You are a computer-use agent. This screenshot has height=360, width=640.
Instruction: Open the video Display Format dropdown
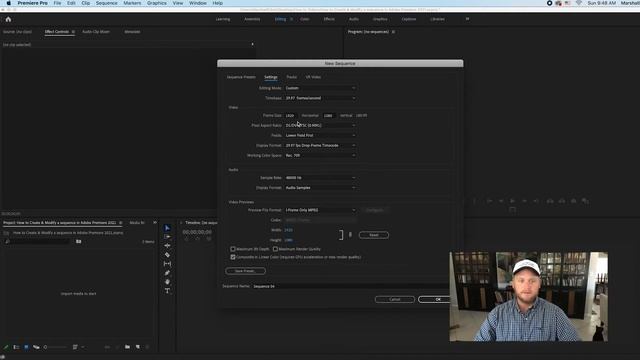click(x=320, y=145)
